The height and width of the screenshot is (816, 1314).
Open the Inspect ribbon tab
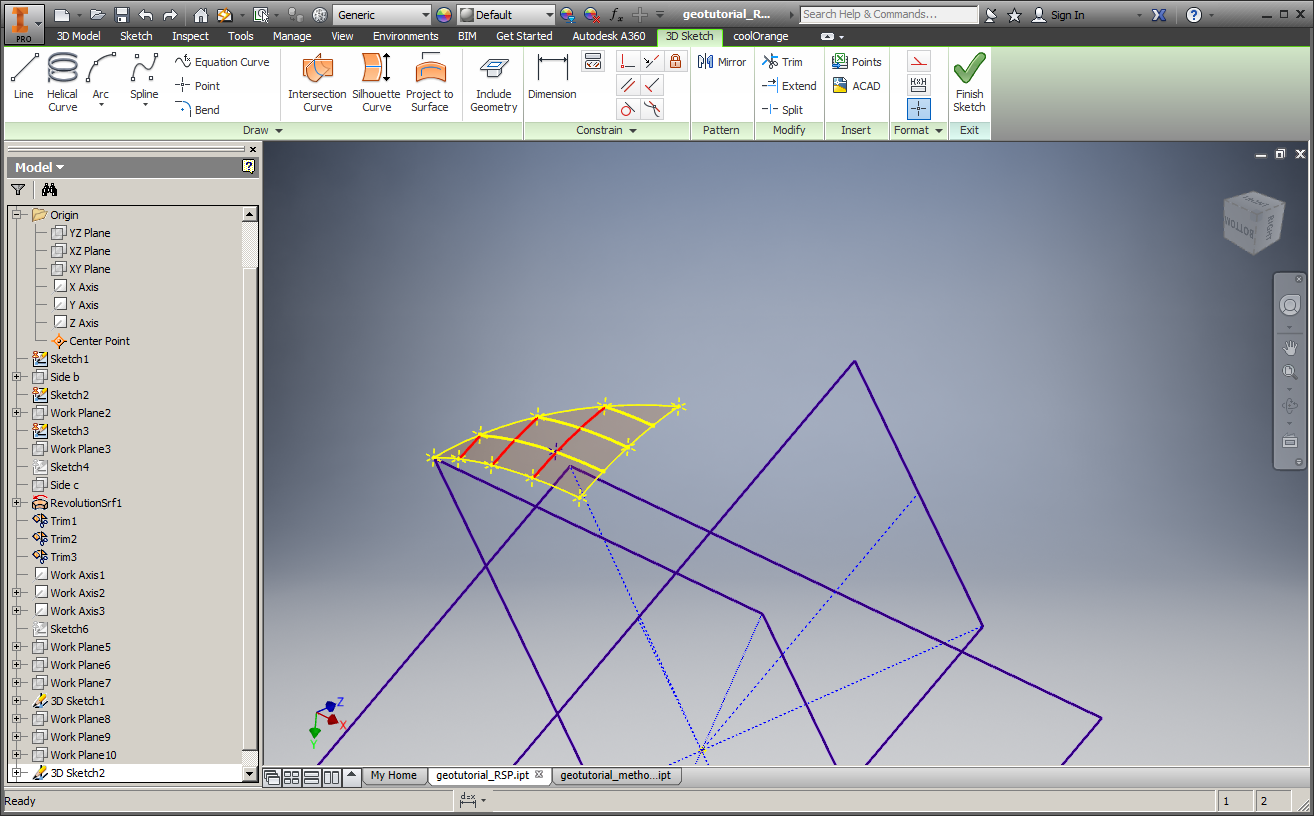[190, 36]
